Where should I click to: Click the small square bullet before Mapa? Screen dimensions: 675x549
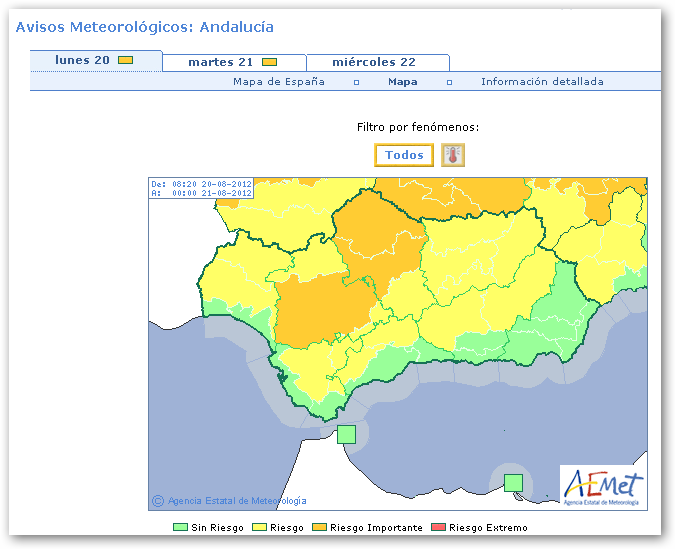click(x=356, y=83)
